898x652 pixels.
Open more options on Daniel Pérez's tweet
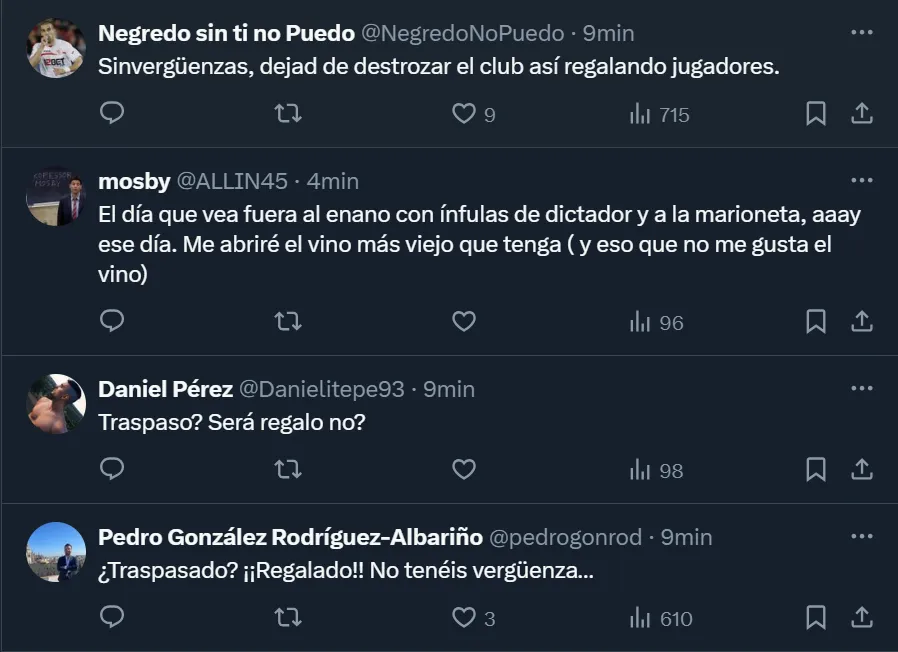coord(861,387)
